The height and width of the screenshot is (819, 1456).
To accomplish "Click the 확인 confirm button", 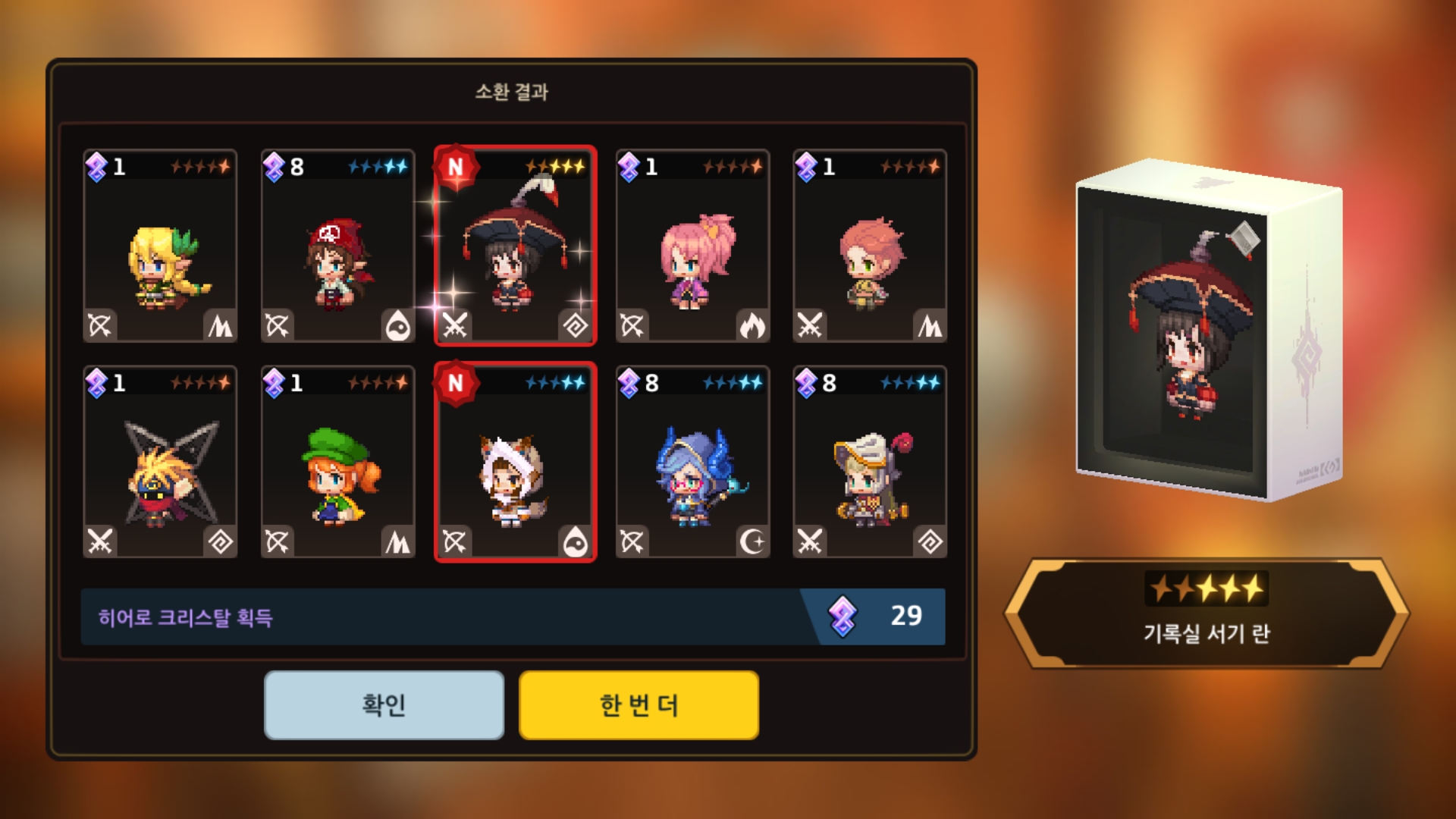I will pos(384,704).
